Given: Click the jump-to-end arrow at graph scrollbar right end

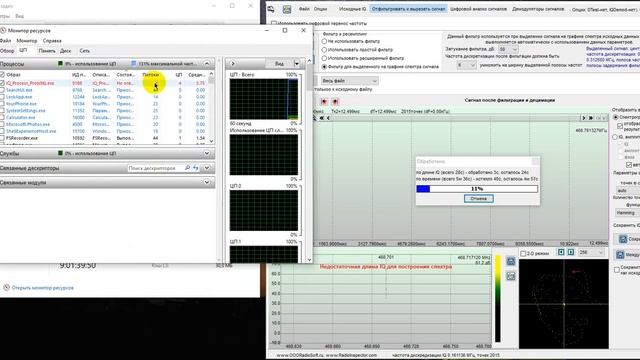Looking at the screenshot, I should coord(591,118).
